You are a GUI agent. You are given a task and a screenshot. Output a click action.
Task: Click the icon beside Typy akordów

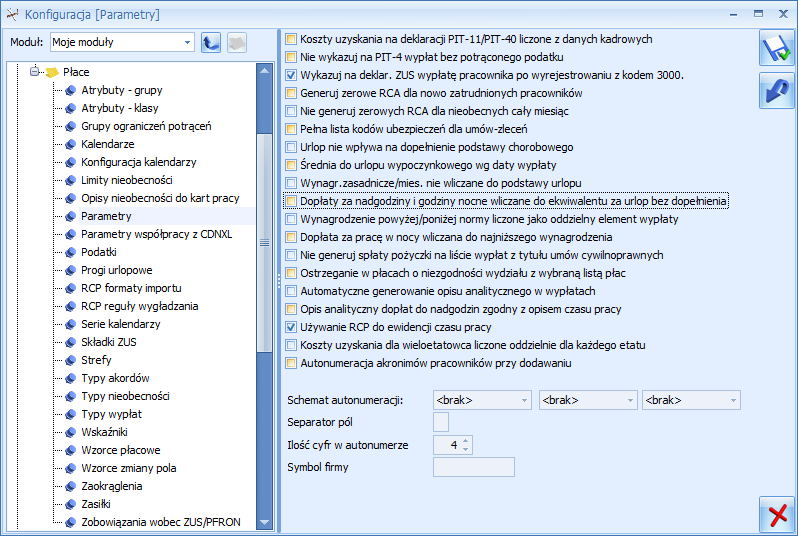[71, 379]
